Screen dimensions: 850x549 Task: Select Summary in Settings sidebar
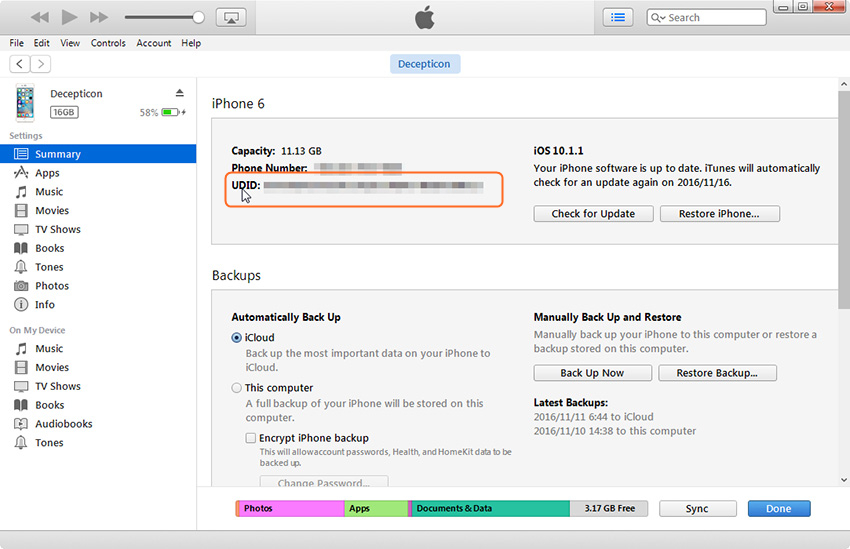point(98,154)
